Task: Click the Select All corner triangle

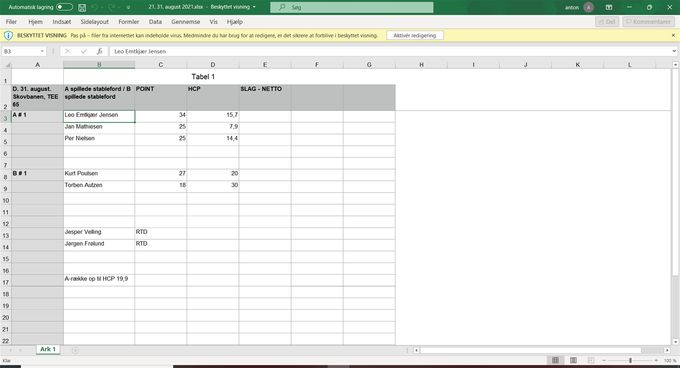Action: tap(8, 65)
